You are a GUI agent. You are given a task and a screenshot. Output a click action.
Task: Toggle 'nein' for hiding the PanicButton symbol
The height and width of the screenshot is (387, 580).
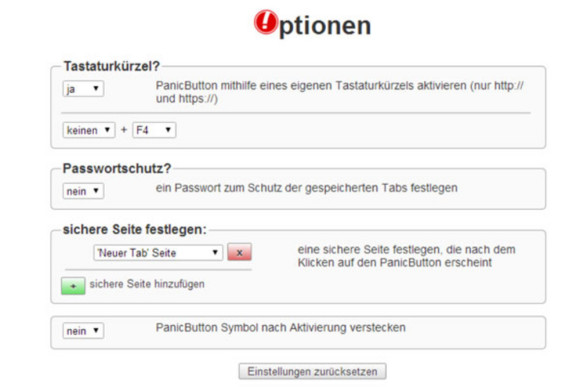click(83, 331)
